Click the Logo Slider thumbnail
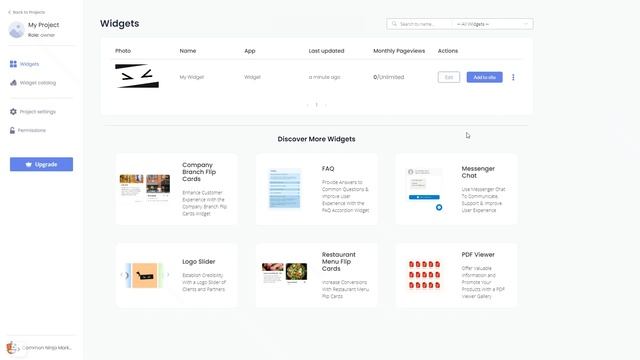This screenshot has height=360, width=640. tap(145, 276)
